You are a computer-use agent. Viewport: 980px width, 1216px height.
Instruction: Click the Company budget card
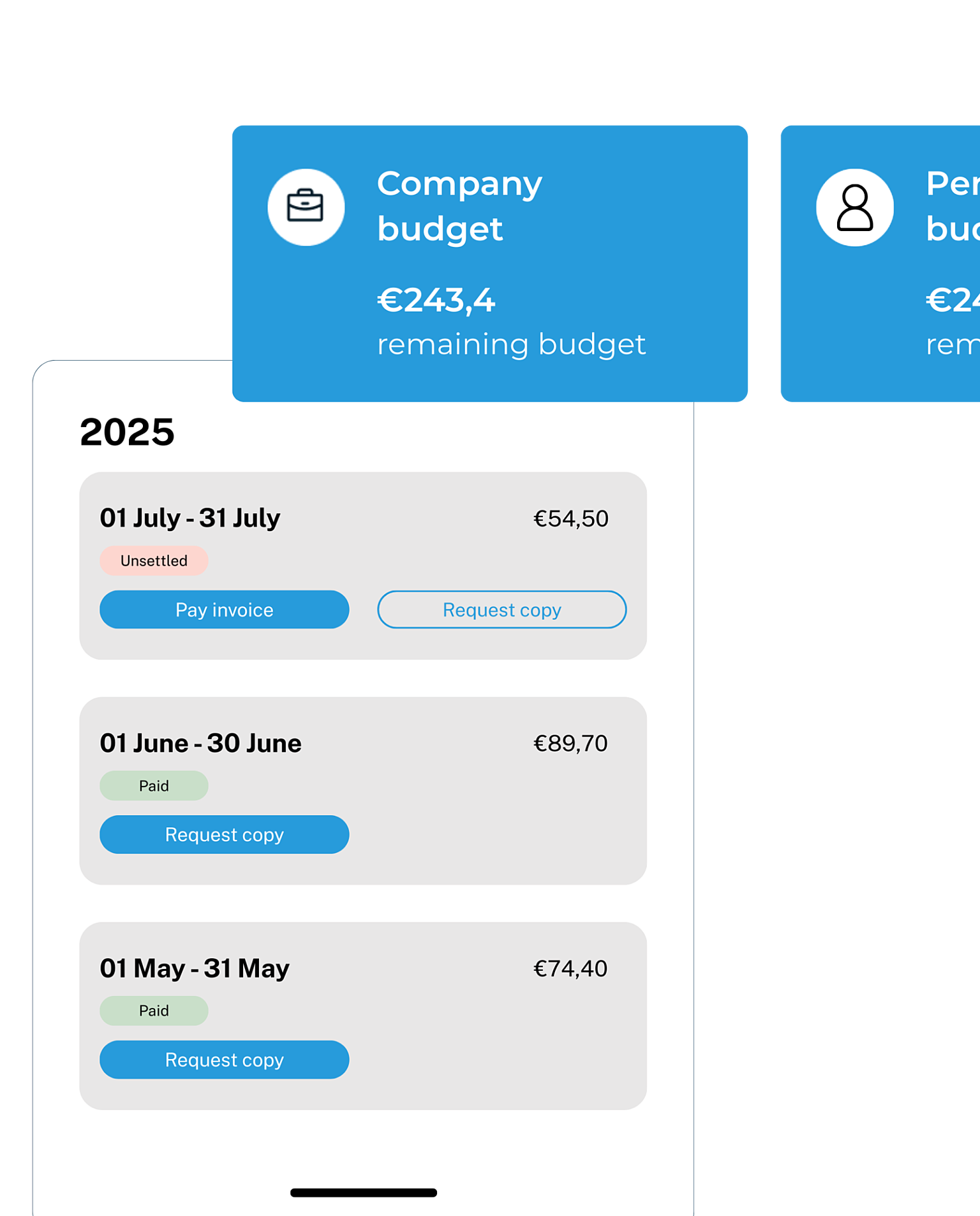click(490, 262)
